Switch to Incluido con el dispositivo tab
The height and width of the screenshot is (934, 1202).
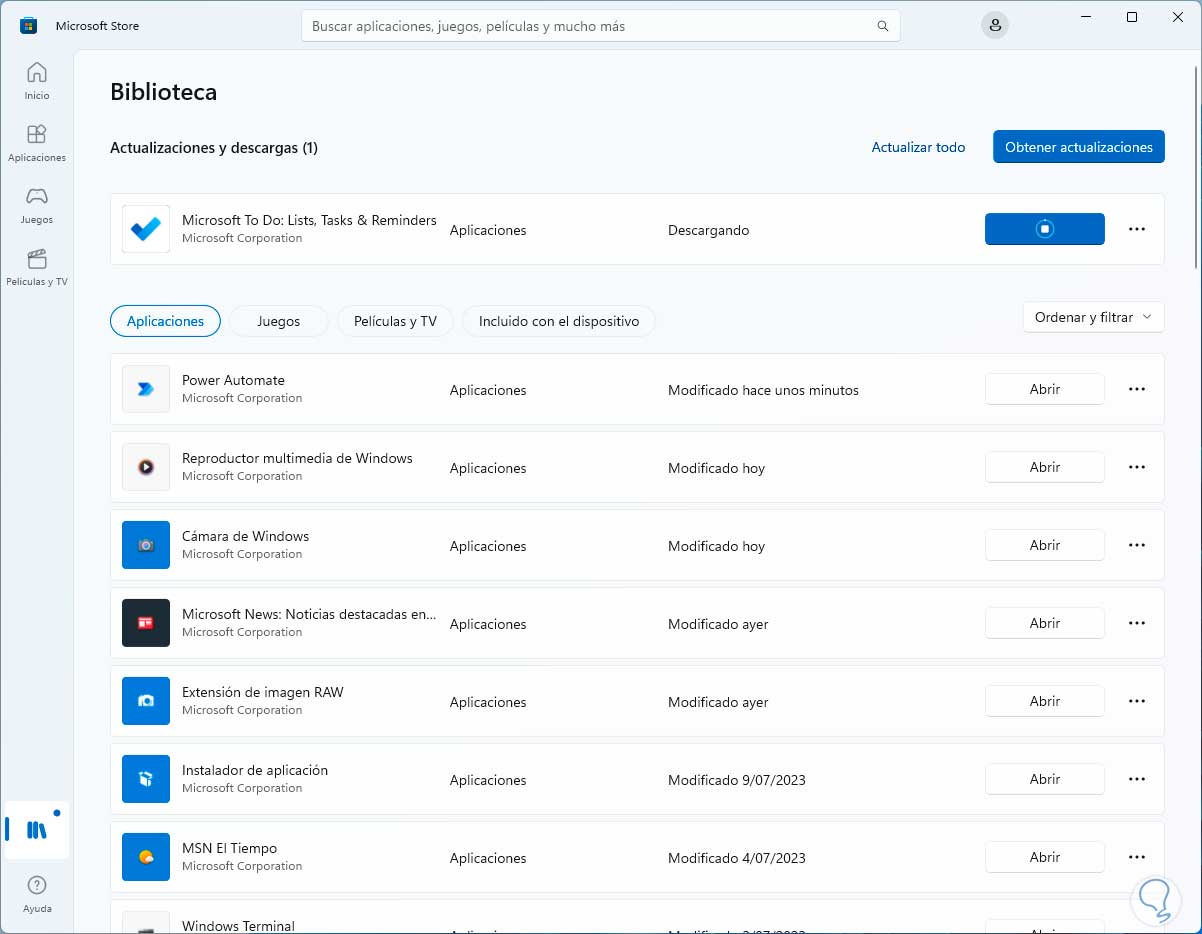pos(558,321)
